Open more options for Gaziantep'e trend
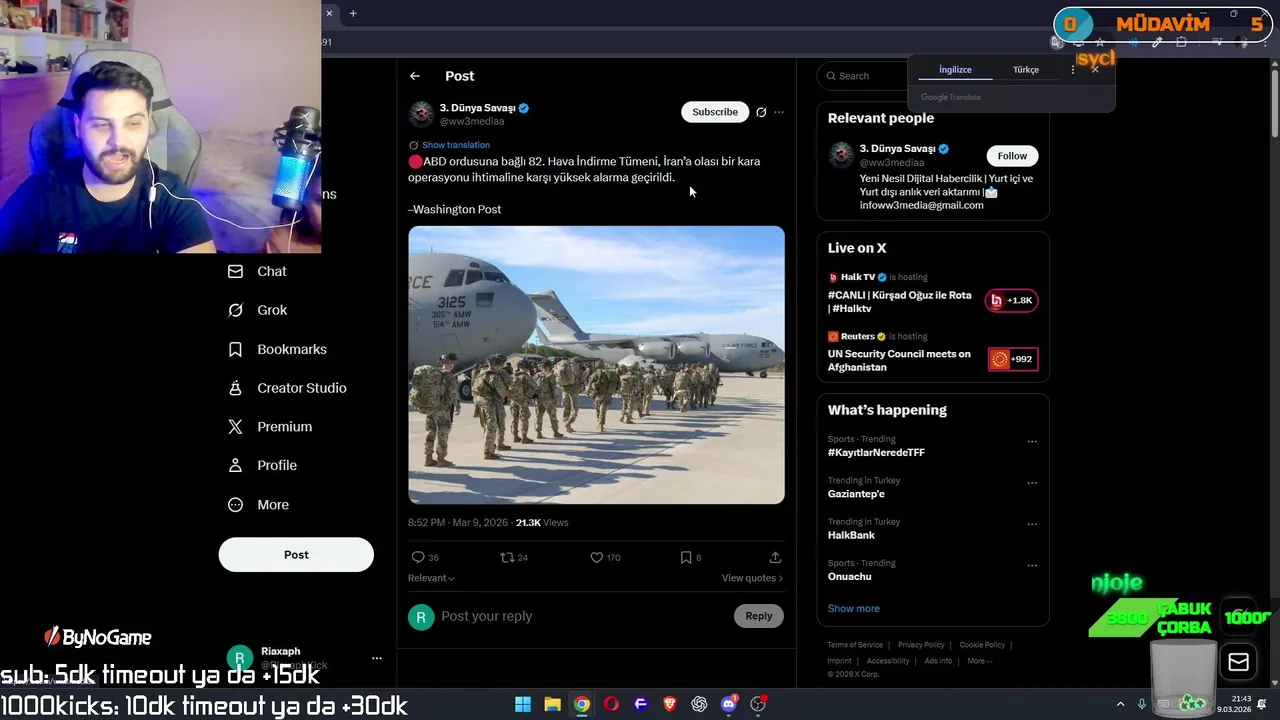 (1032, 483)
